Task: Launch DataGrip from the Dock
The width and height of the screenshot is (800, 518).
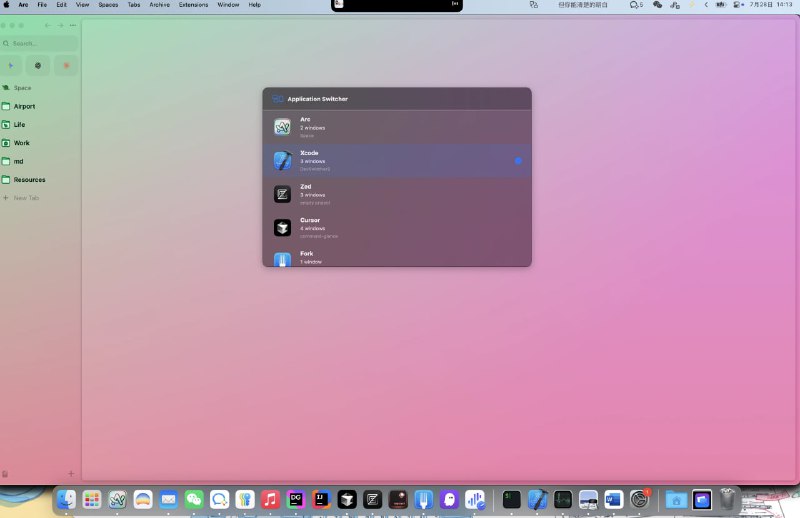Action: pyautogui.click(x=296, y=499)
